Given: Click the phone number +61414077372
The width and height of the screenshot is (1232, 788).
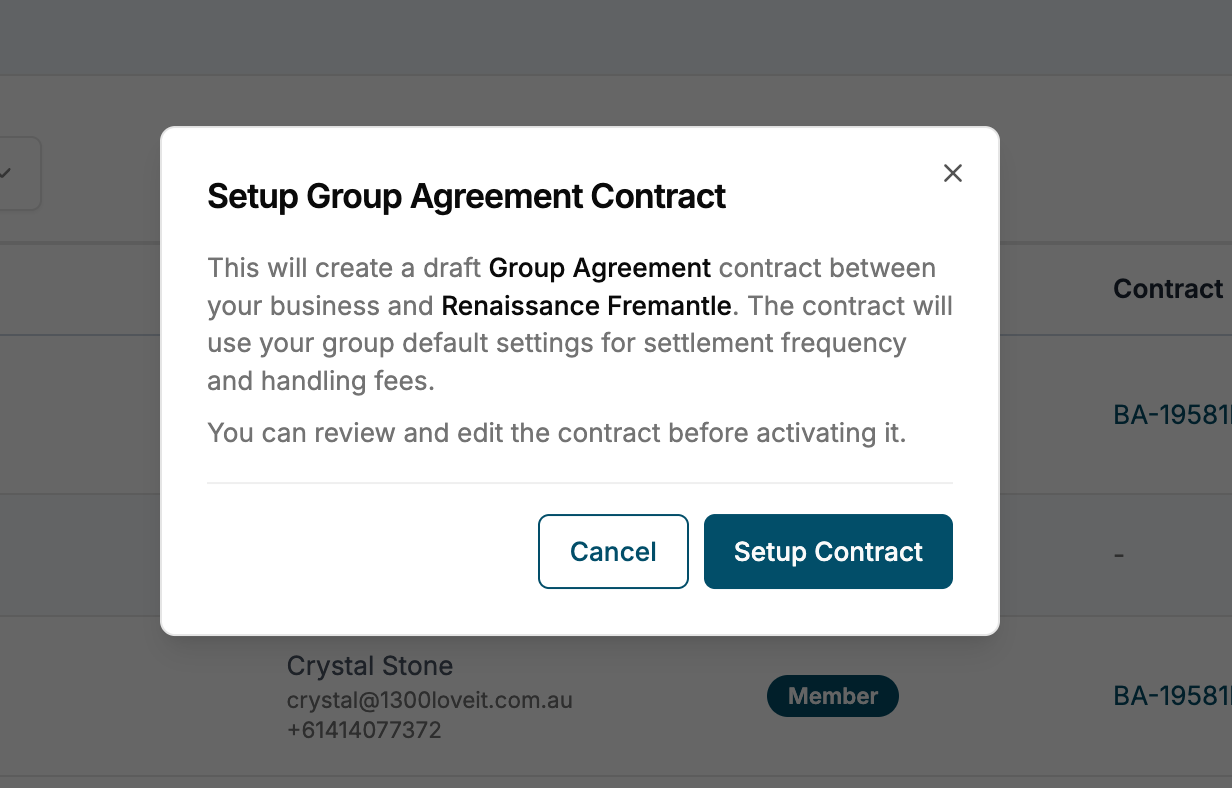Looking at the screenshot, I should tap(364, 730).
